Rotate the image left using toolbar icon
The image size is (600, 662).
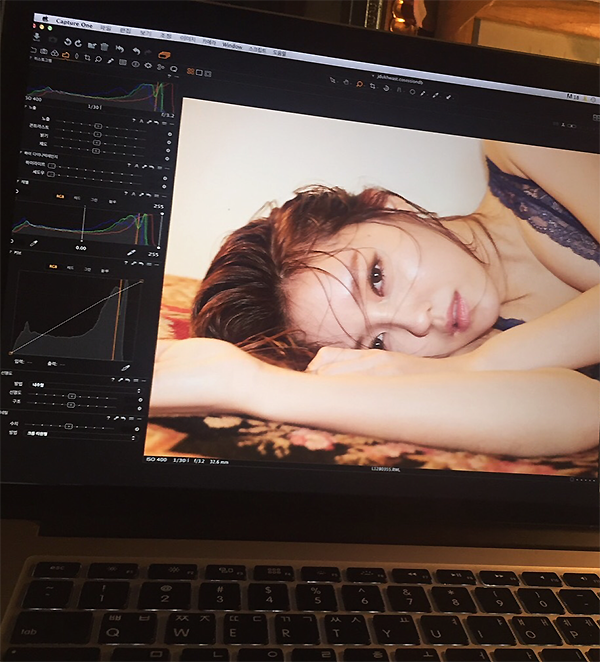(67, 41)
